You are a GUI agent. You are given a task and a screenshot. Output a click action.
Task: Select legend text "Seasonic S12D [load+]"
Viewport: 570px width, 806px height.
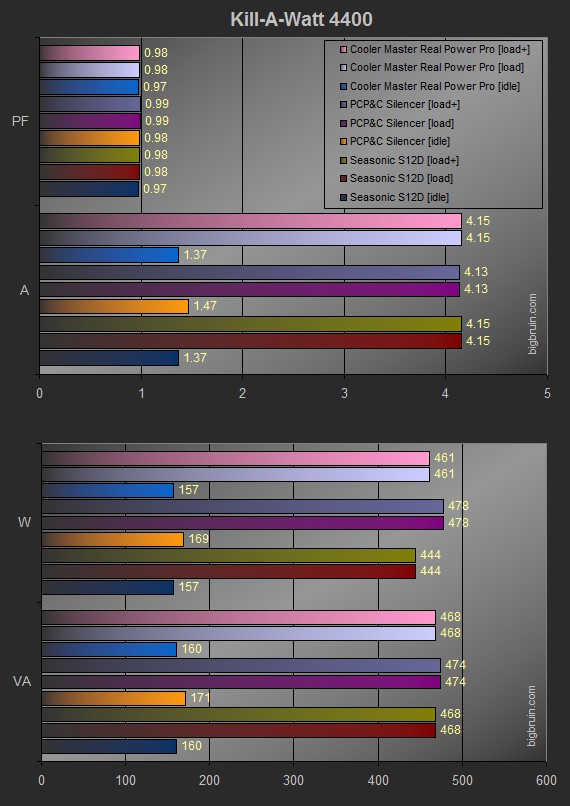pyautogui.click(x=404, y=160)
